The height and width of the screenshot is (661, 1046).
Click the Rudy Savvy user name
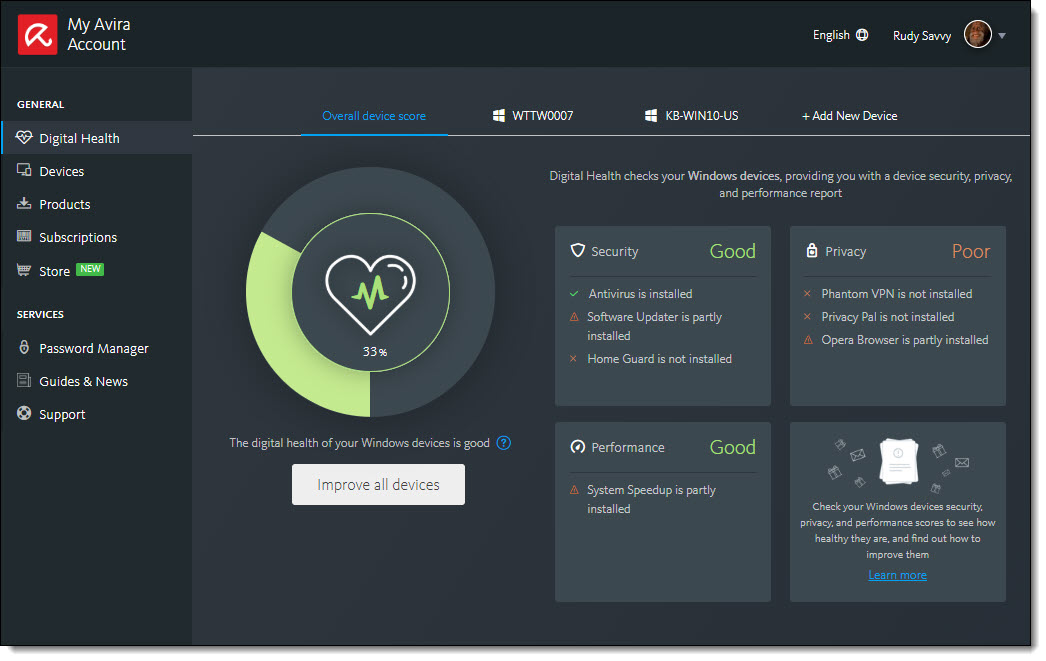[x=922, y=35]
